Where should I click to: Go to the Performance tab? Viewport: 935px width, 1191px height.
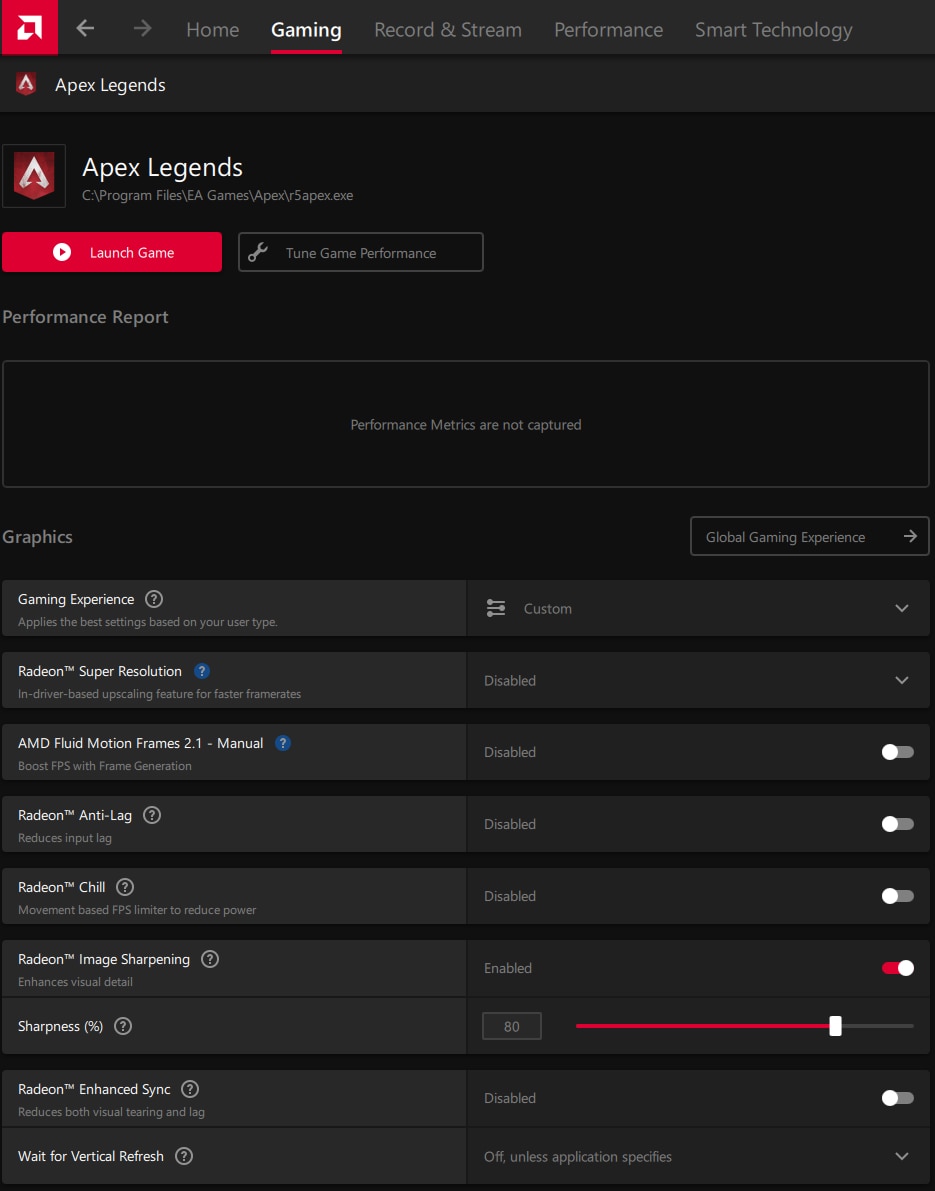tap(608, 30)
